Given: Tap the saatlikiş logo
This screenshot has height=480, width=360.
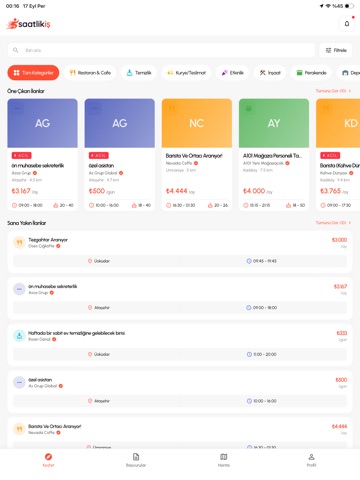Looking at the screenshot, I should click(28, 24).
